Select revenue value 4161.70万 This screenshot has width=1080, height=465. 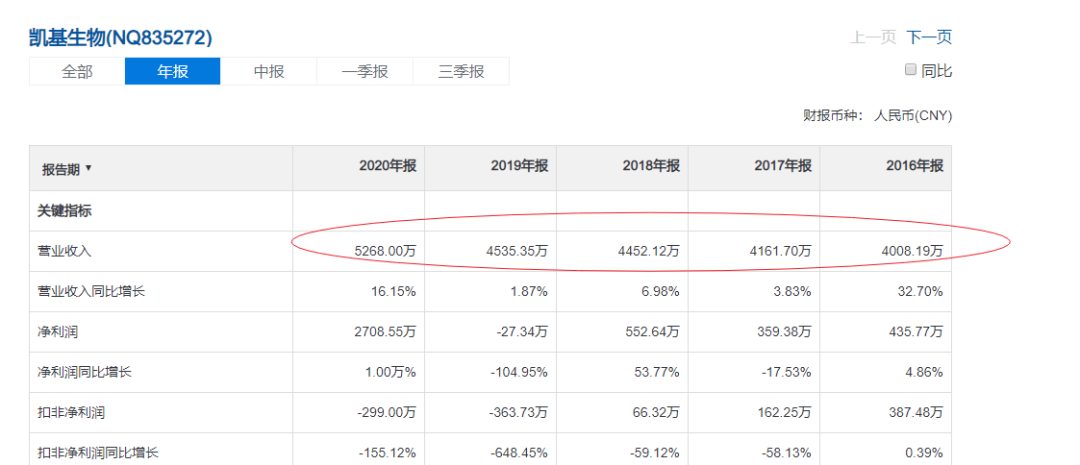780,251
